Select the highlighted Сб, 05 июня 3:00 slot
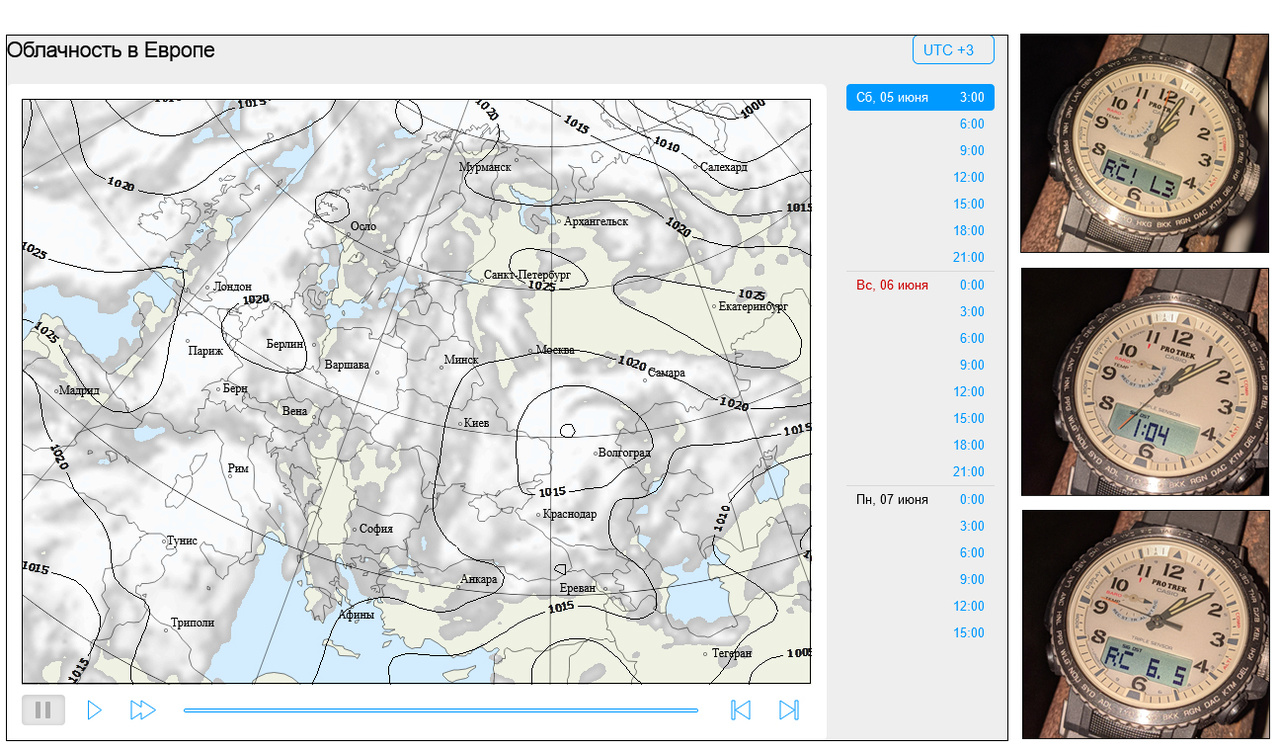 920,98
